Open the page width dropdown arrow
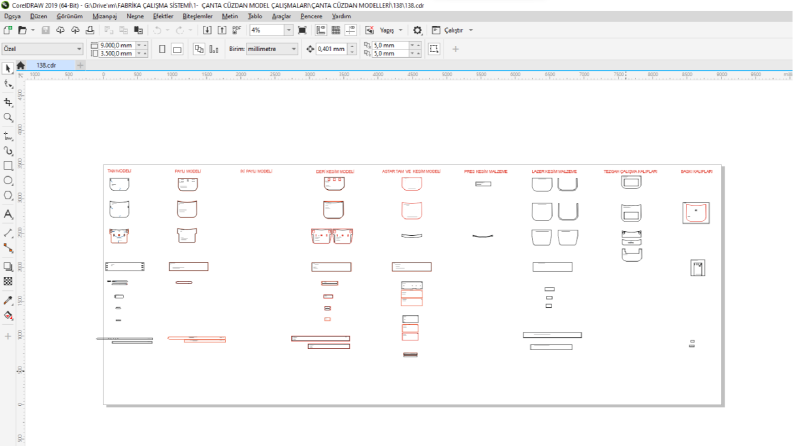The image size is (793, 446). 139,45
